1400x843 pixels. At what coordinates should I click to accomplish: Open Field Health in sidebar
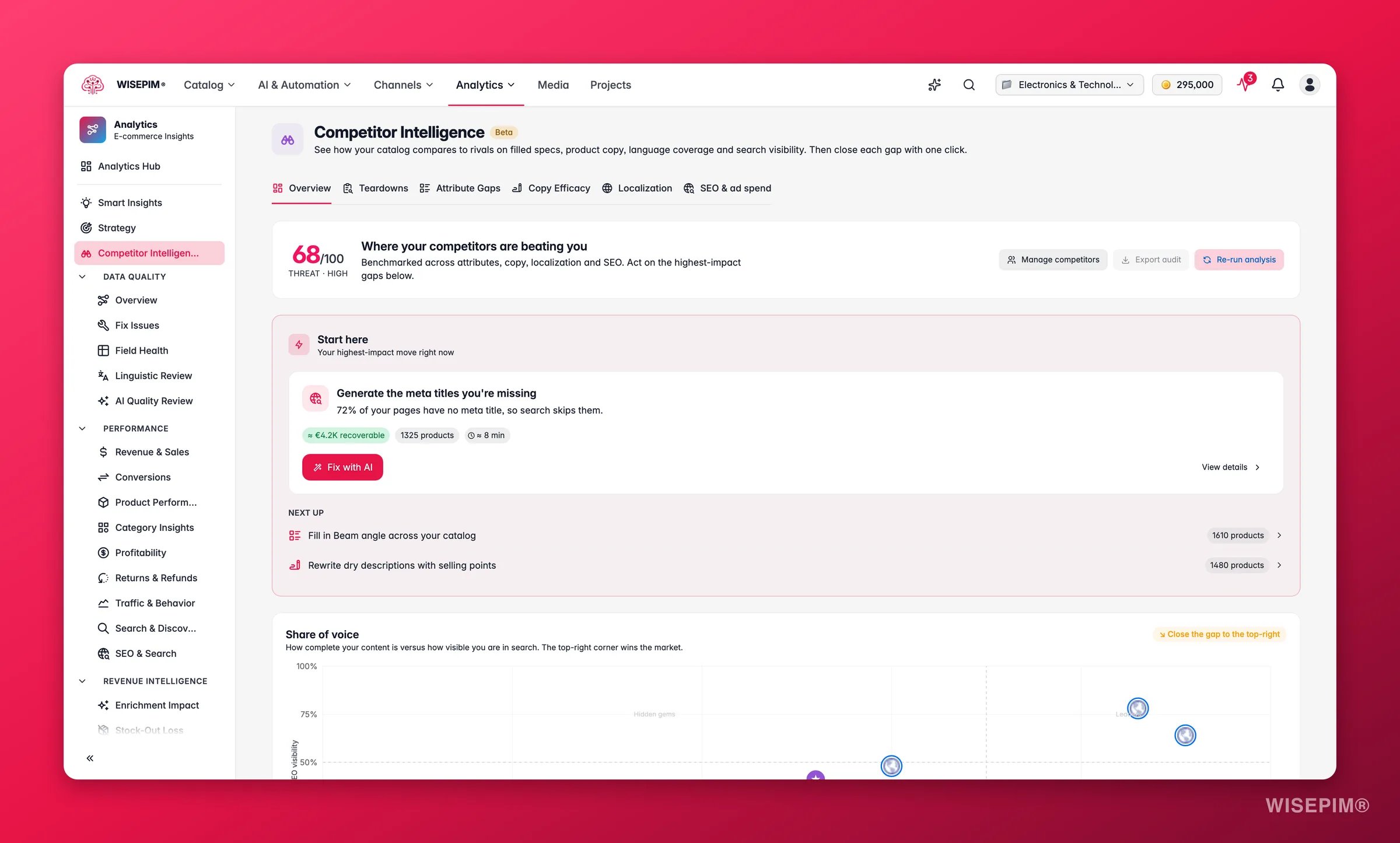[157, 351]
